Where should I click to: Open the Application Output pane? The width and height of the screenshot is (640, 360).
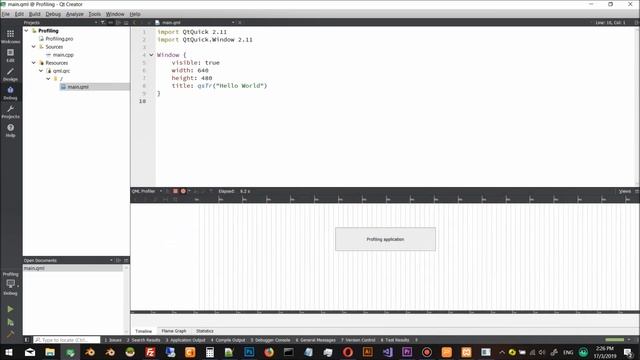[x=185, y=340]
